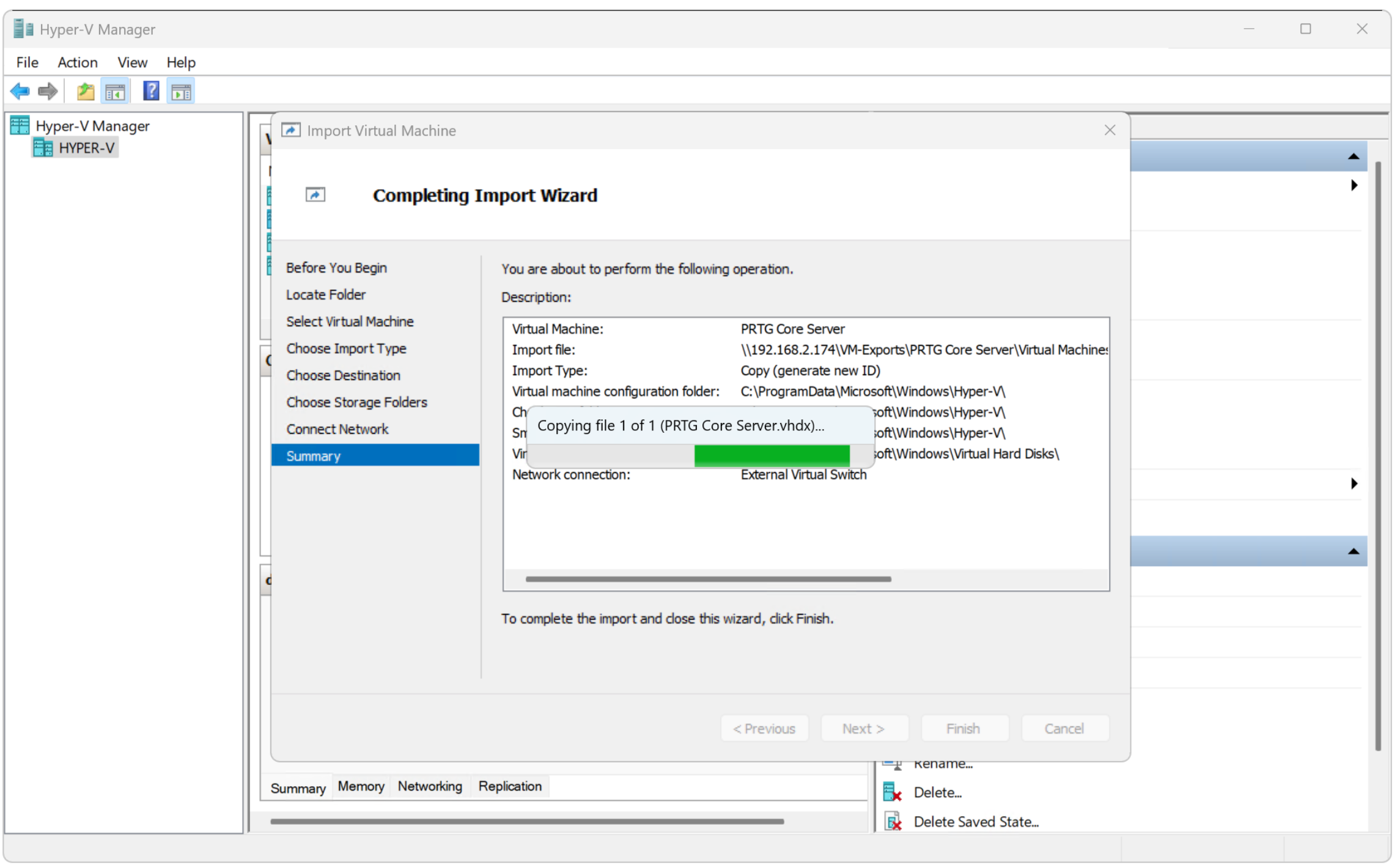Click the Delete action icon
Image resolution: width=1400 pixels, height=868 pixels.
(893, 793)
